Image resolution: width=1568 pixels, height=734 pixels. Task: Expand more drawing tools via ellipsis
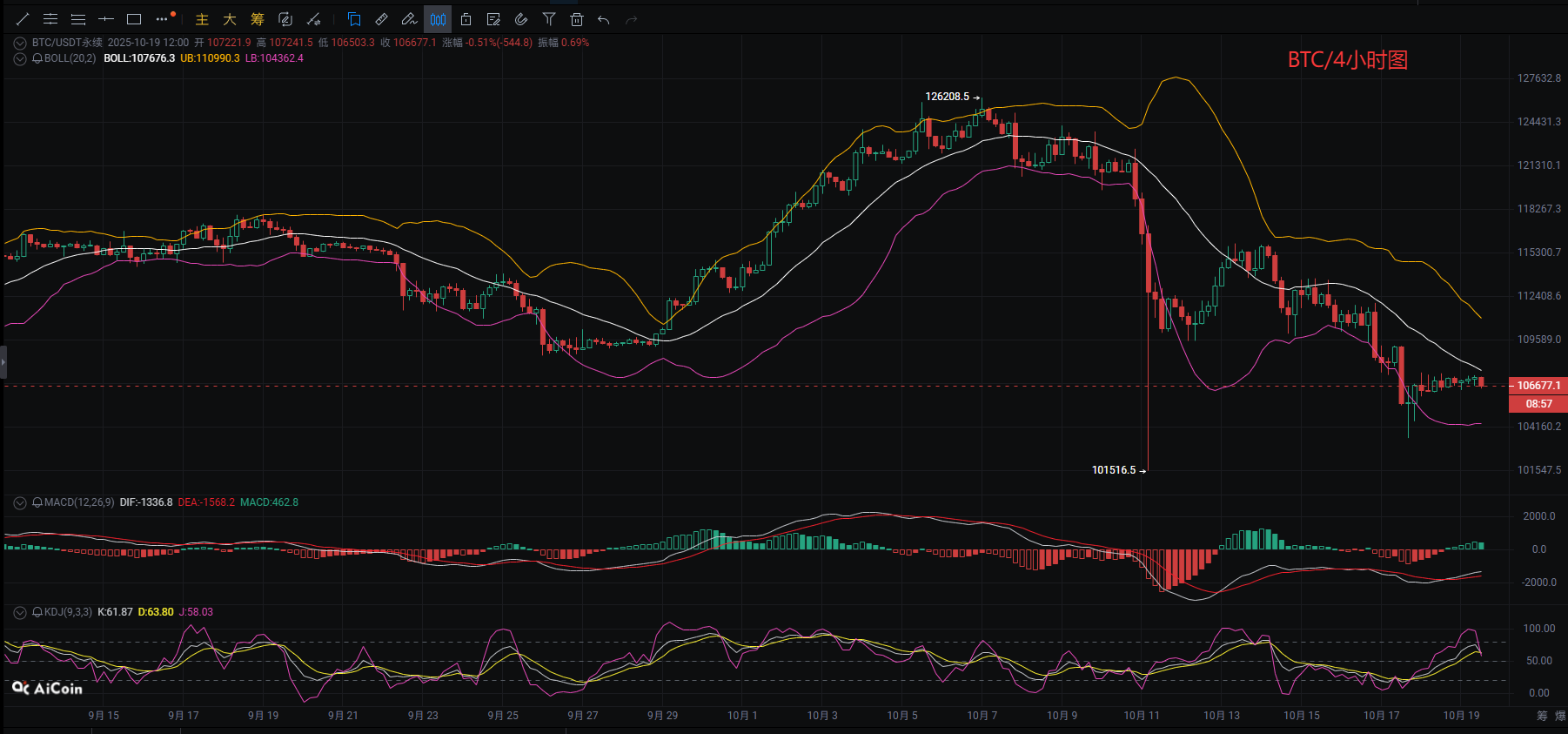163,19
